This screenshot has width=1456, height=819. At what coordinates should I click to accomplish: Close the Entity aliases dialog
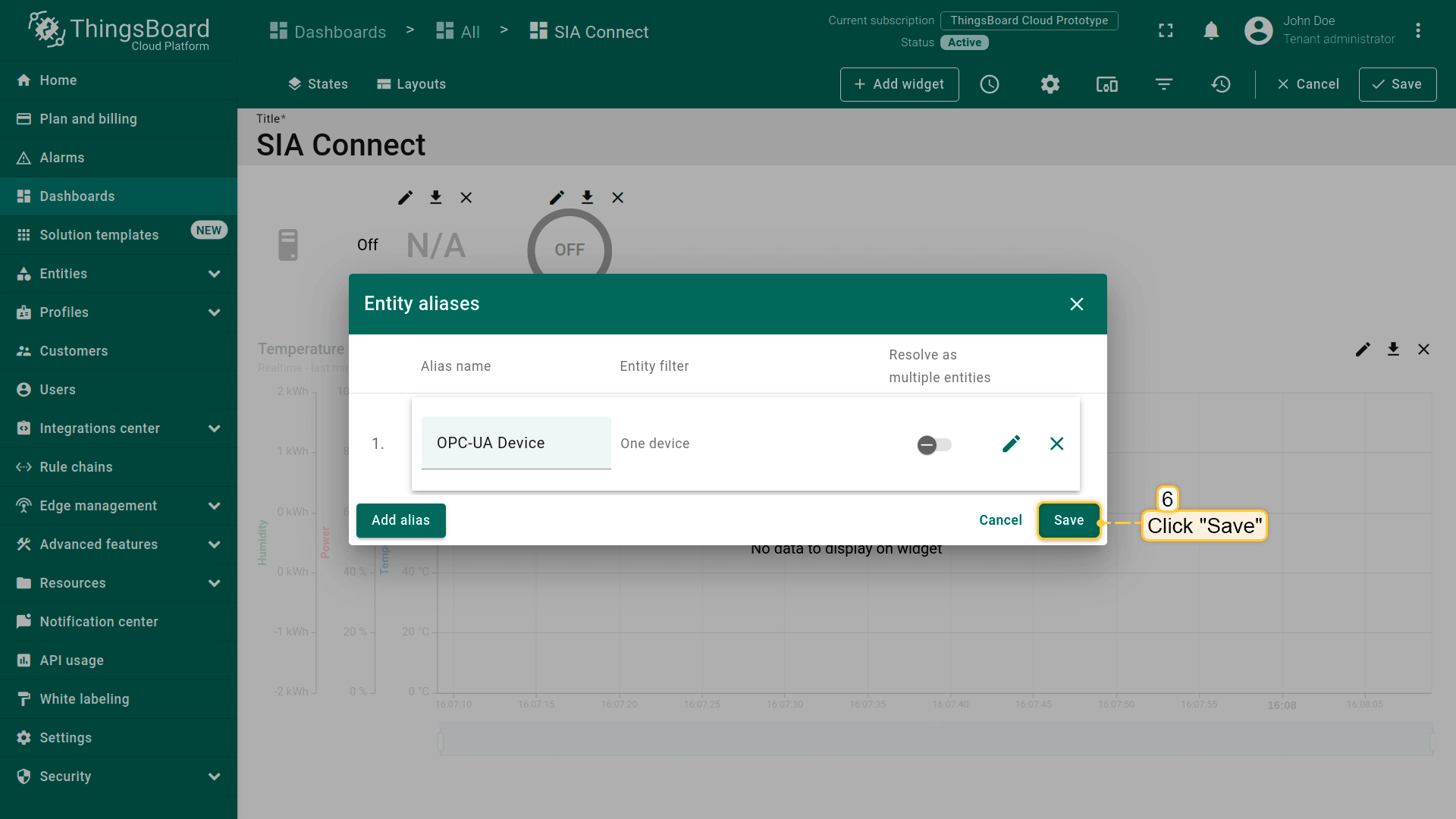click(x=1076, y=304)
